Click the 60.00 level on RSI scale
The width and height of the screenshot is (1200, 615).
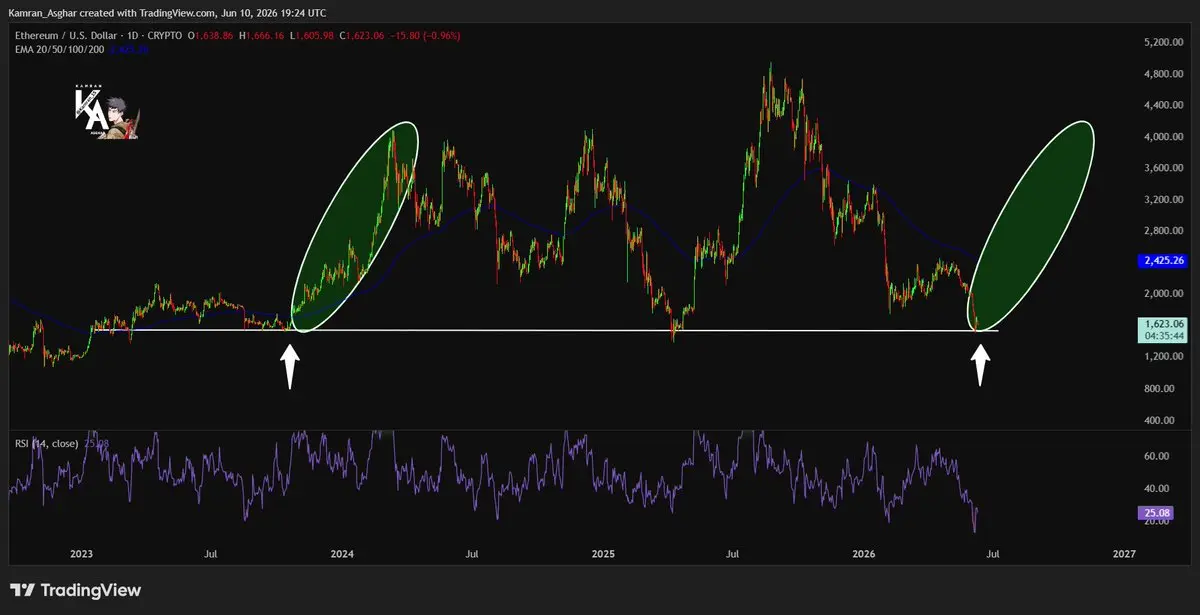pos(1156,456)
